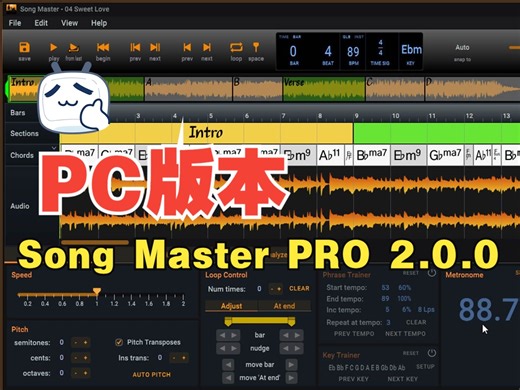
Task: Select the Bbma7 chord in bar 9
Action: click(371, 155)
